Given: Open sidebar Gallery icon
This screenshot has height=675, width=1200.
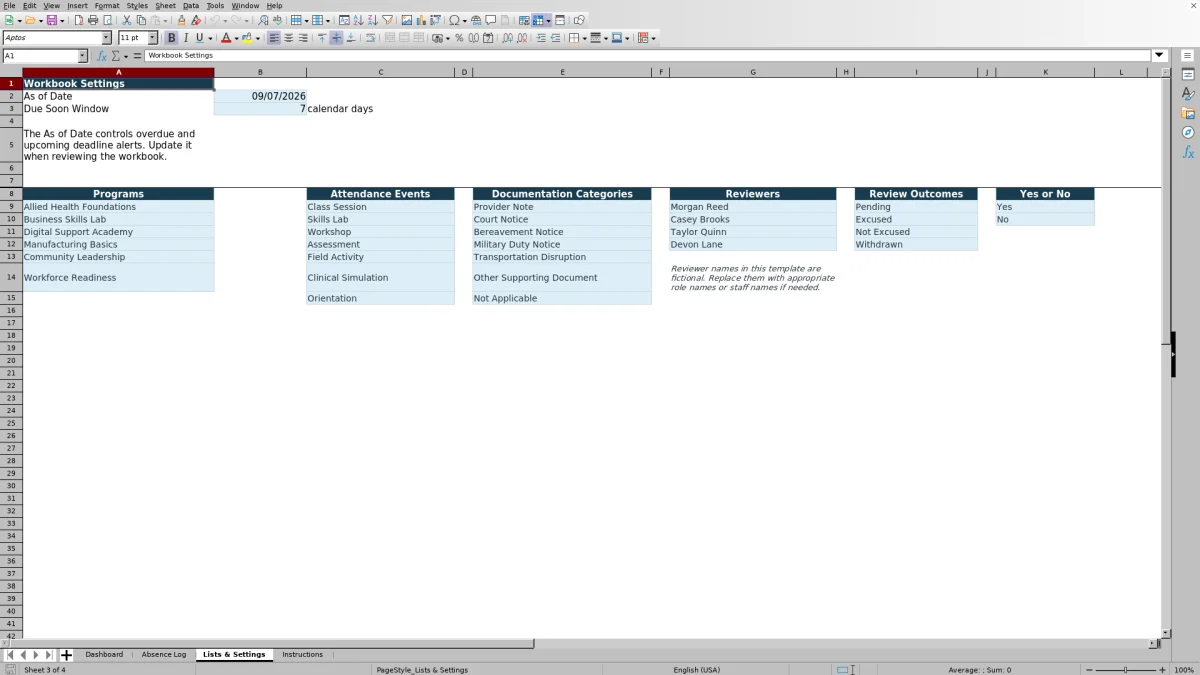Looking at the screenshot, I should pyautogui.click(x=1188, y=113).
